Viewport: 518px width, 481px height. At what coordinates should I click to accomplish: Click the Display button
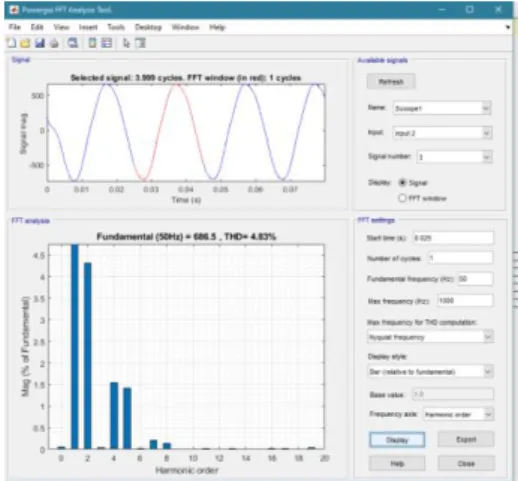pos(397,440)
